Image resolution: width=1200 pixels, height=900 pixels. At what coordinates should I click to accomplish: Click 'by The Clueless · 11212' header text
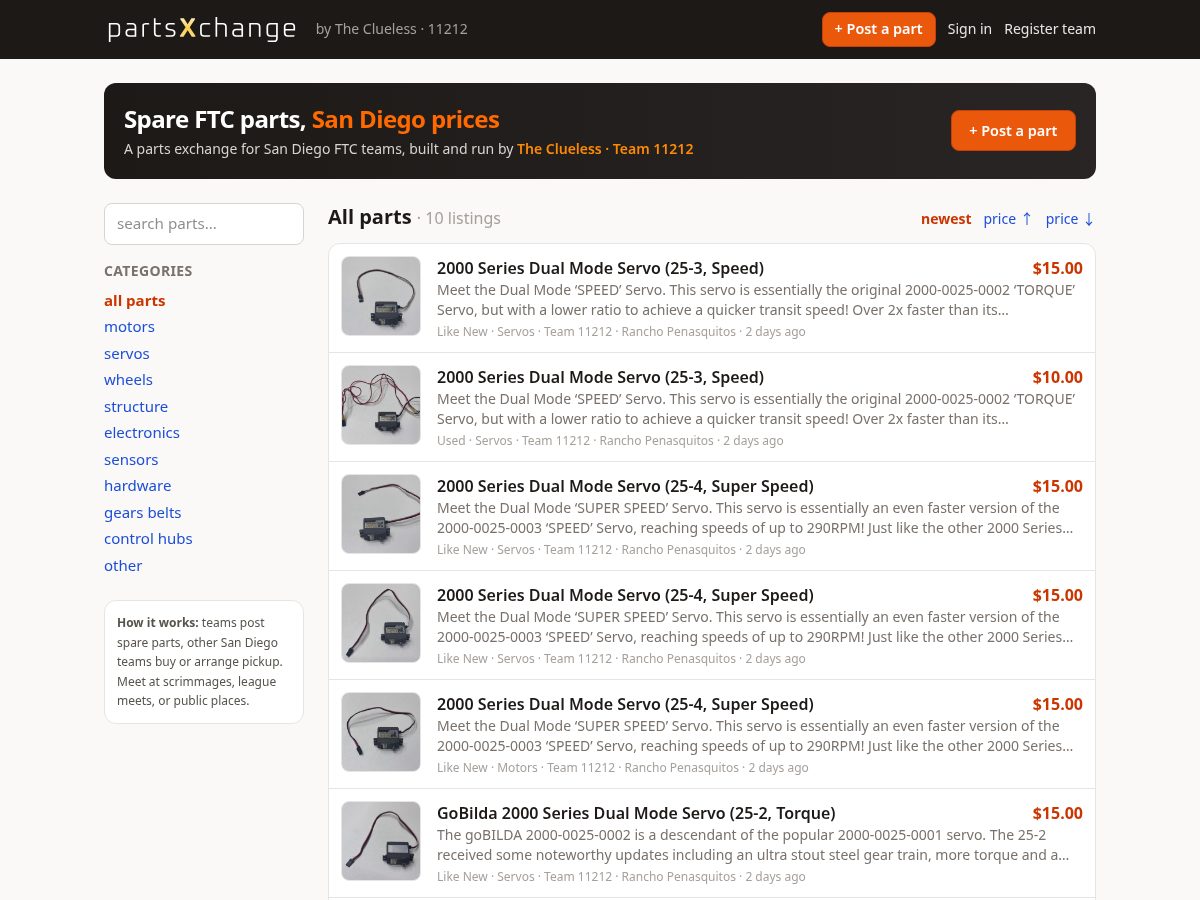[392, 29]
